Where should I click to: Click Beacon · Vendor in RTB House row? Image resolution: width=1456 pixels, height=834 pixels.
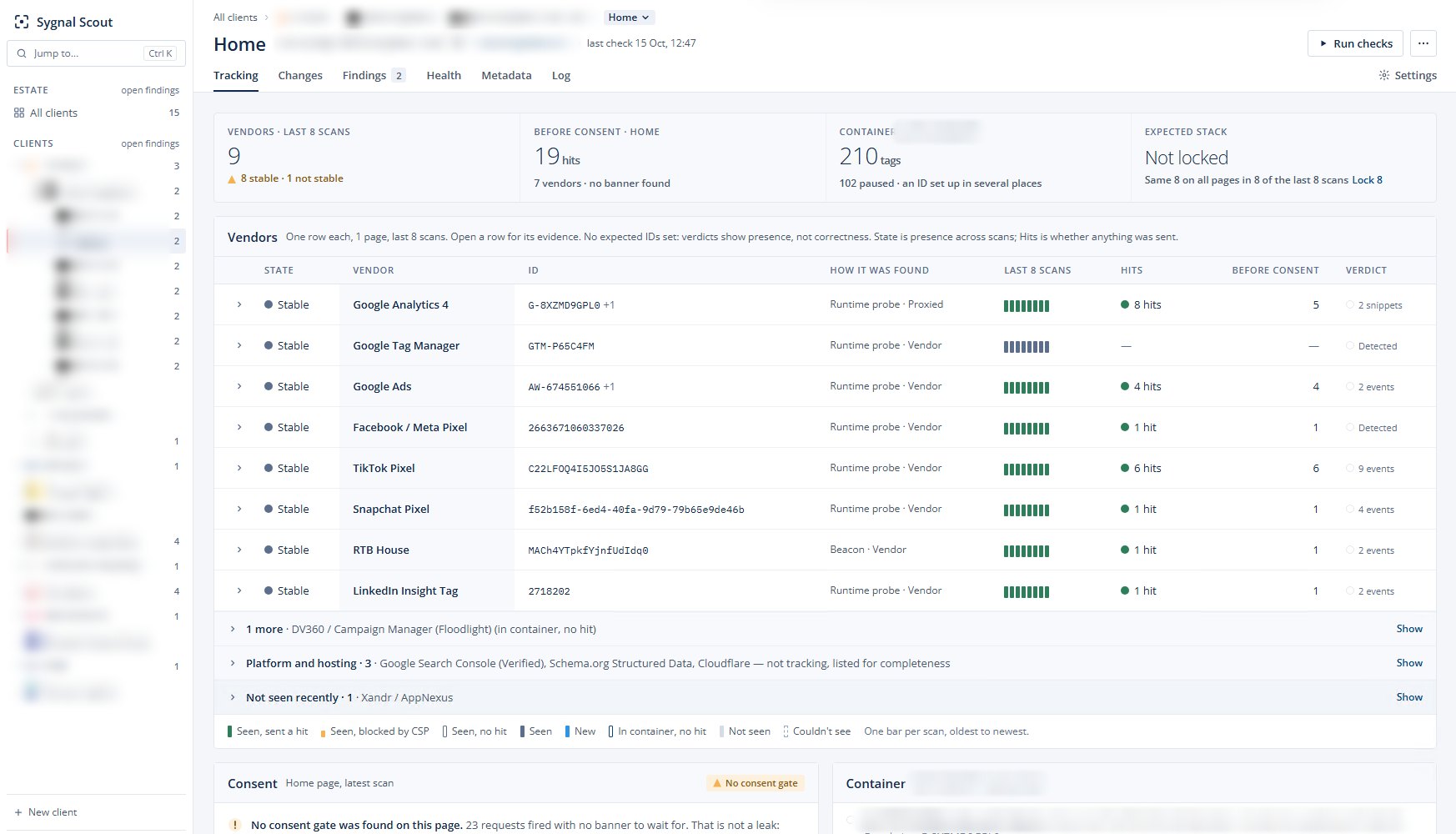pyautogui.click(x=868, y=550)
